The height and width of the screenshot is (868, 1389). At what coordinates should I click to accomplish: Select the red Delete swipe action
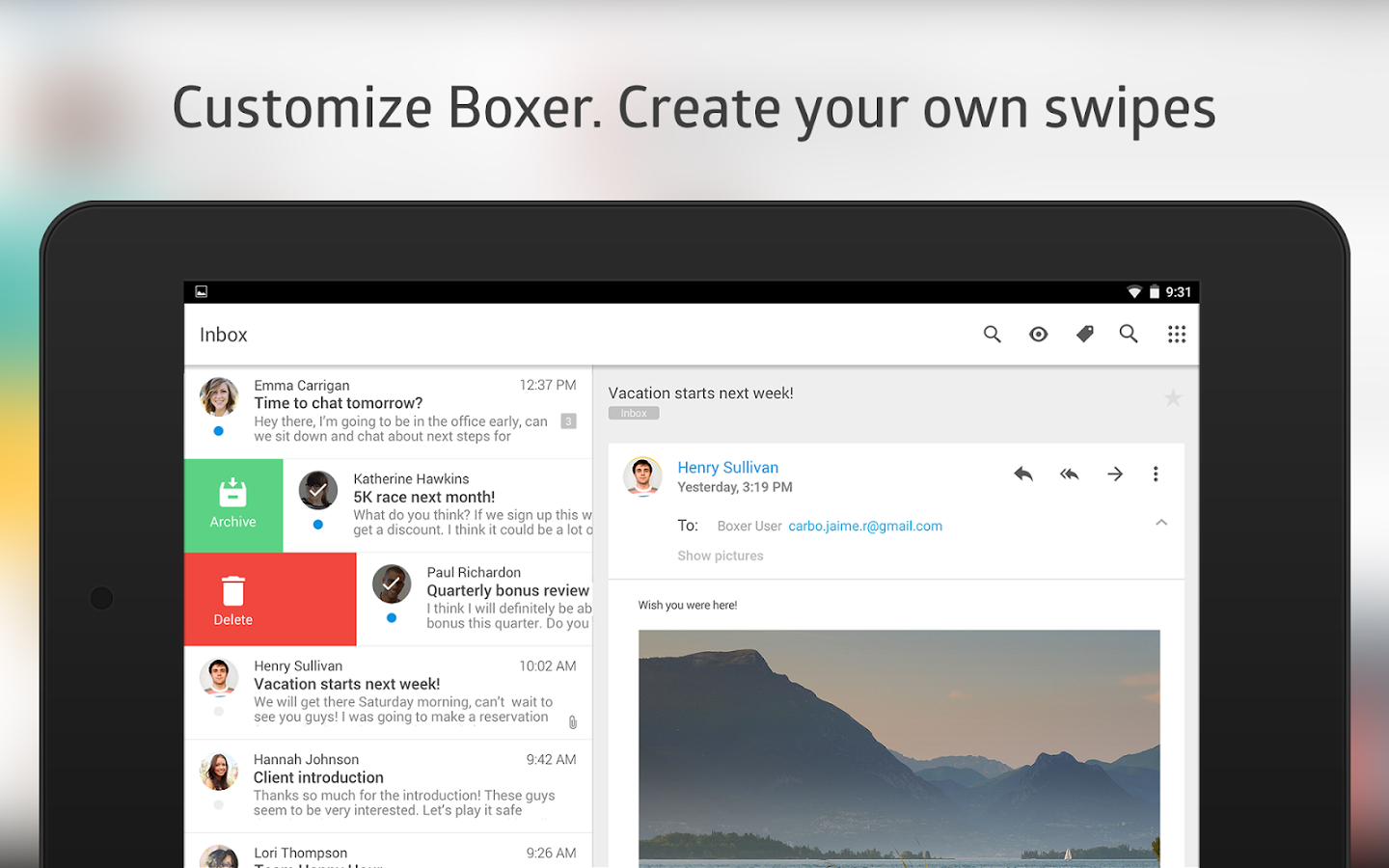pos(232,598)
